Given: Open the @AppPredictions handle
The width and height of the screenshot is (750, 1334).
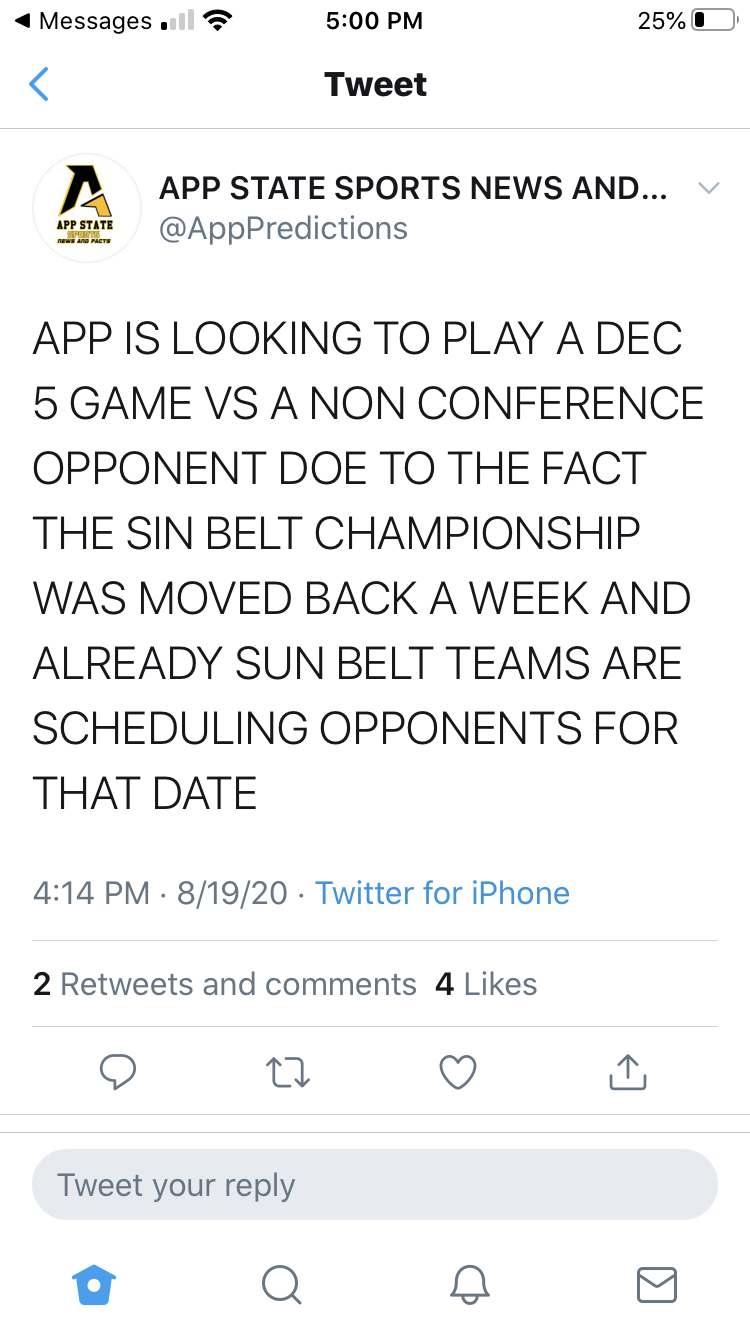Looking at the screenshot, I should click(x=283, y=229).
